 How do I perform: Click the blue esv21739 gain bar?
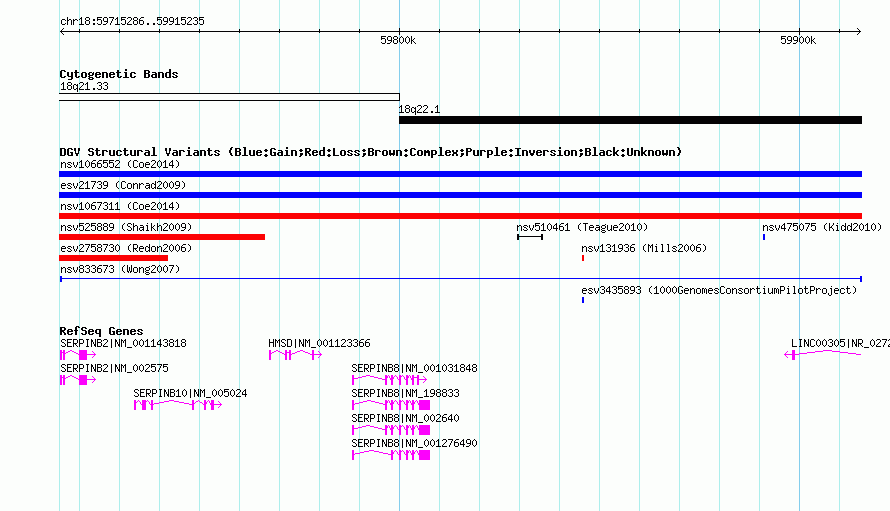[460, 195]
